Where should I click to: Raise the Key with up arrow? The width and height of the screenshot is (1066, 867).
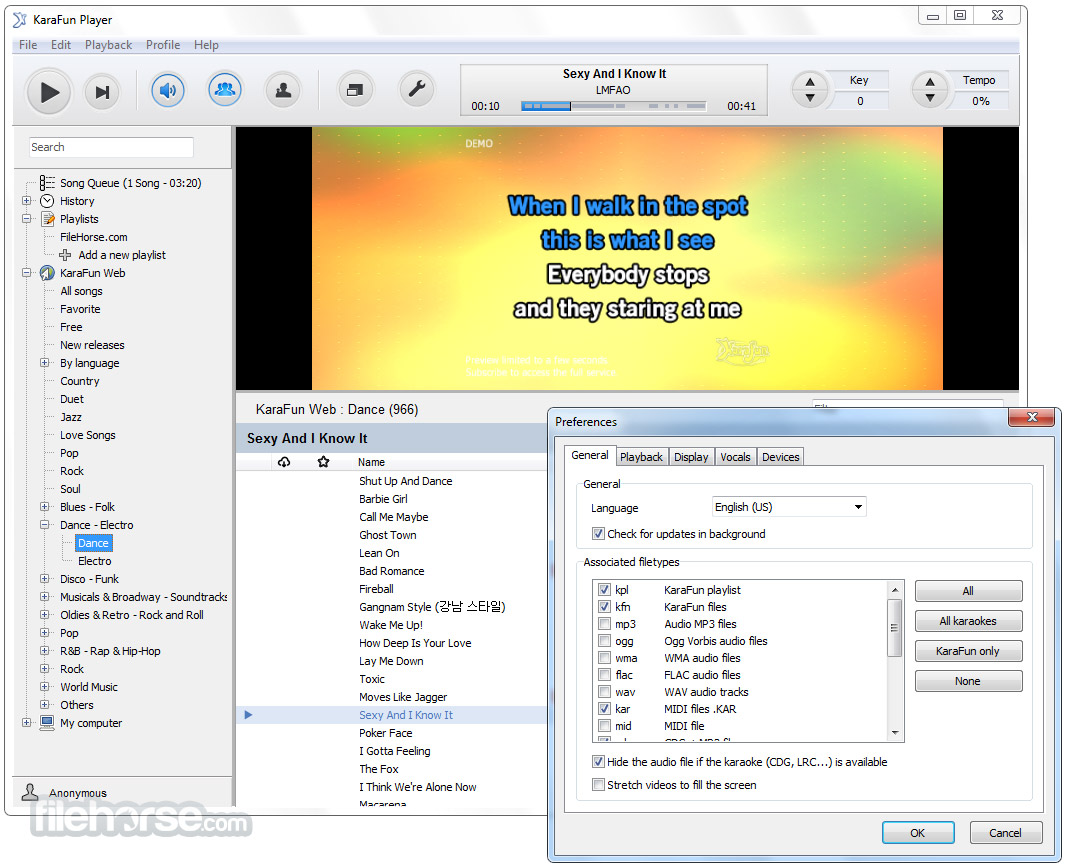coord(810,82)
